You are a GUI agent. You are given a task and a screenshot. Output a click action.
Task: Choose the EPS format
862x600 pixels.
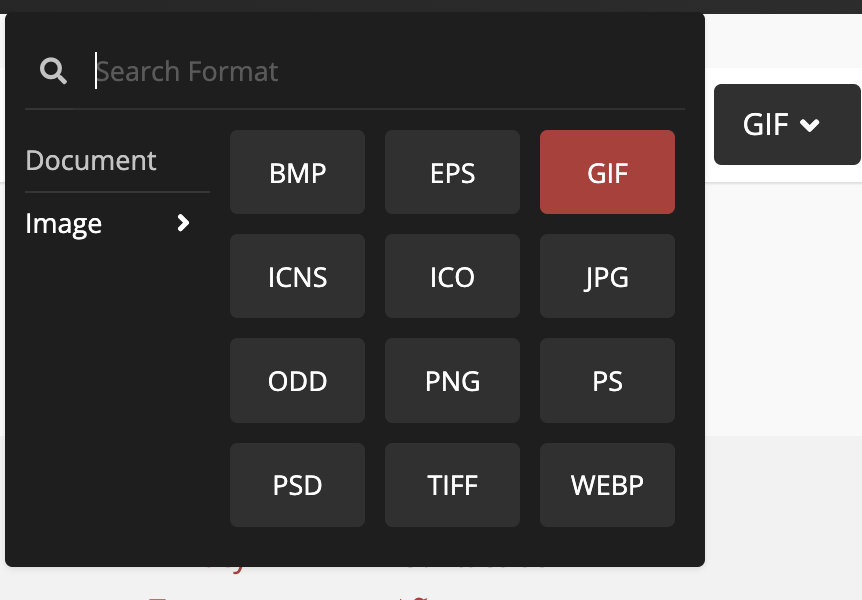pos(452,172)
